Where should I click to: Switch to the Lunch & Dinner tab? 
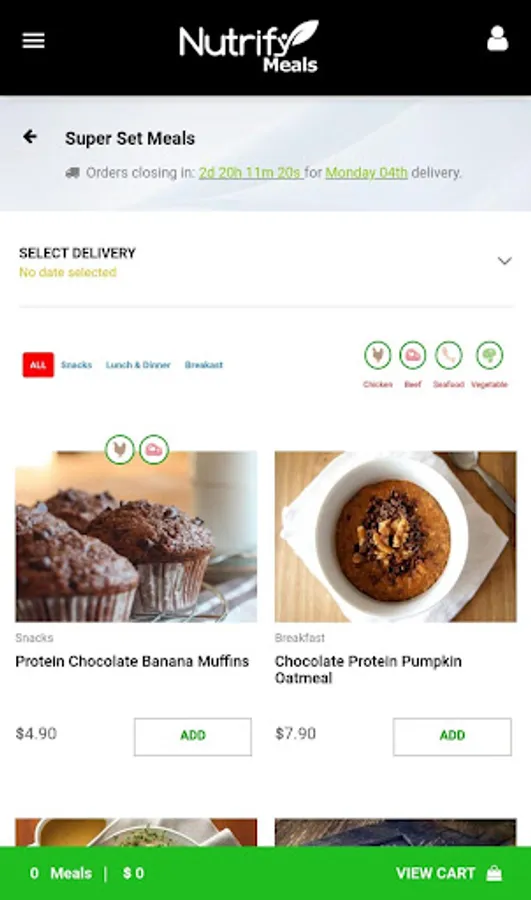click(x=138, y=365)
